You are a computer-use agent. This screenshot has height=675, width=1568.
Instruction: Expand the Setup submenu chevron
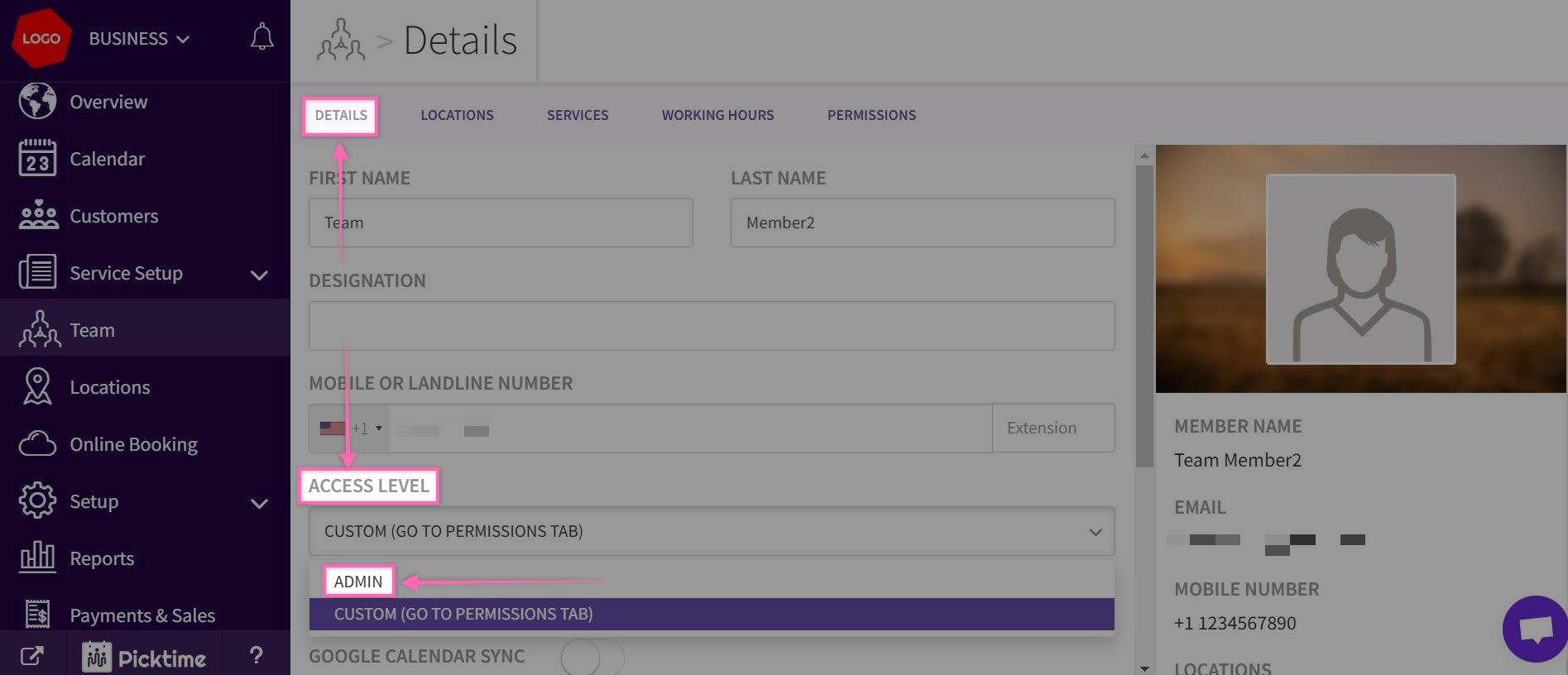pyautogui.click(x=259, y=503)
